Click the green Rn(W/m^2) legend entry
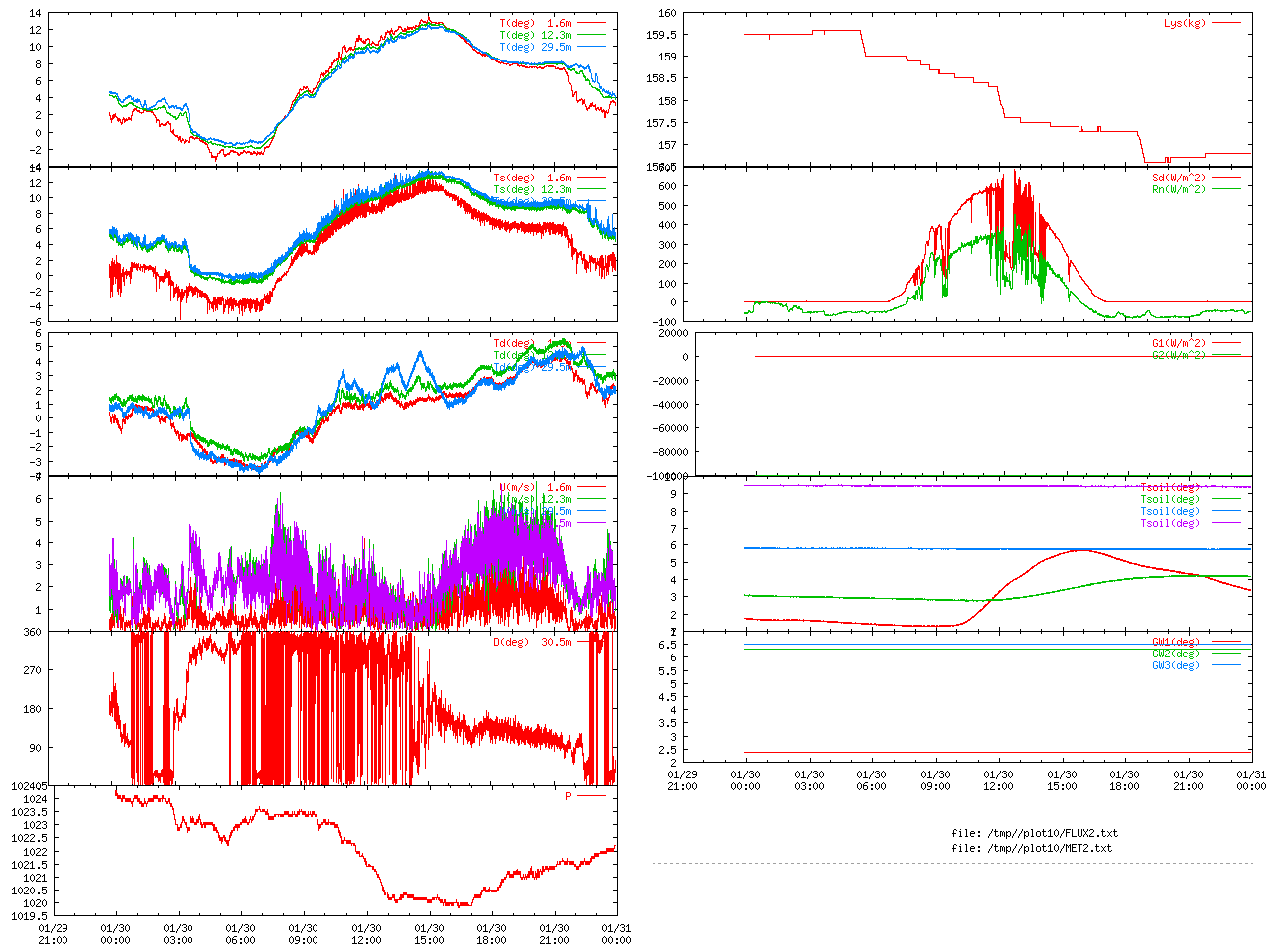Image resolution: width=1270 pixels, height=952 pixels. tap(1227, 189)
